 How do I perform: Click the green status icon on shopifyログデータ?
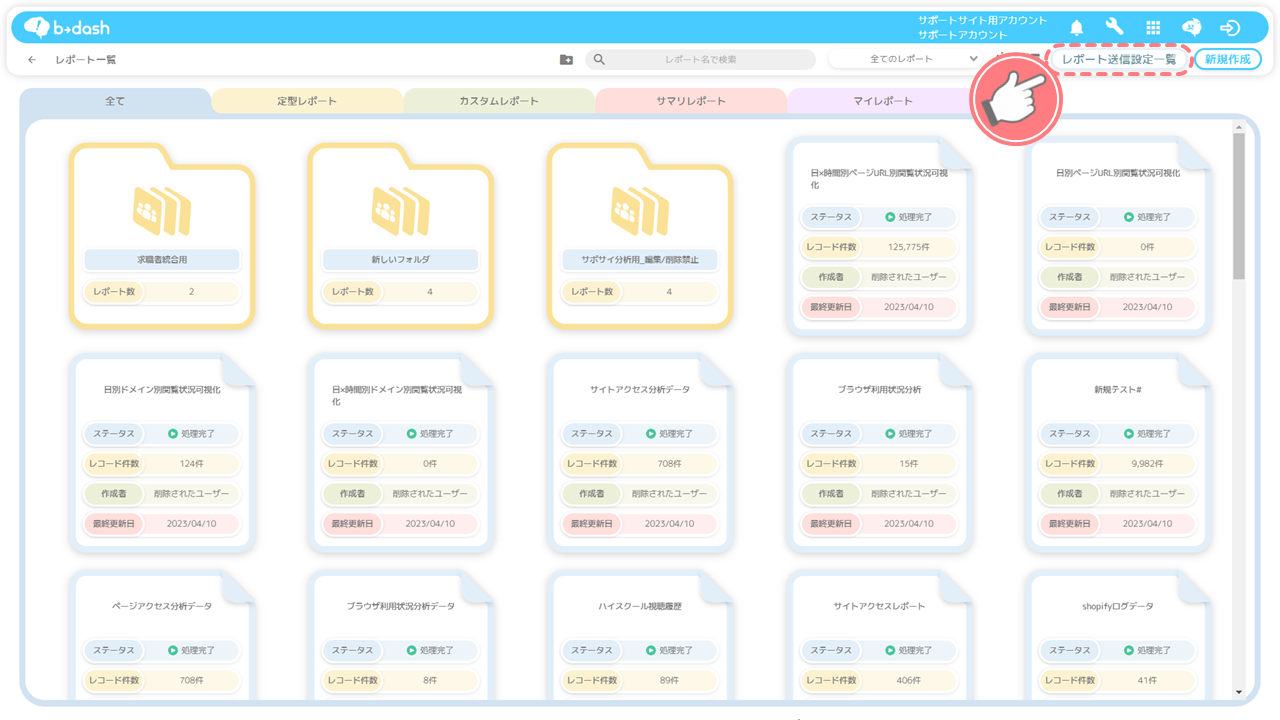1129,650
